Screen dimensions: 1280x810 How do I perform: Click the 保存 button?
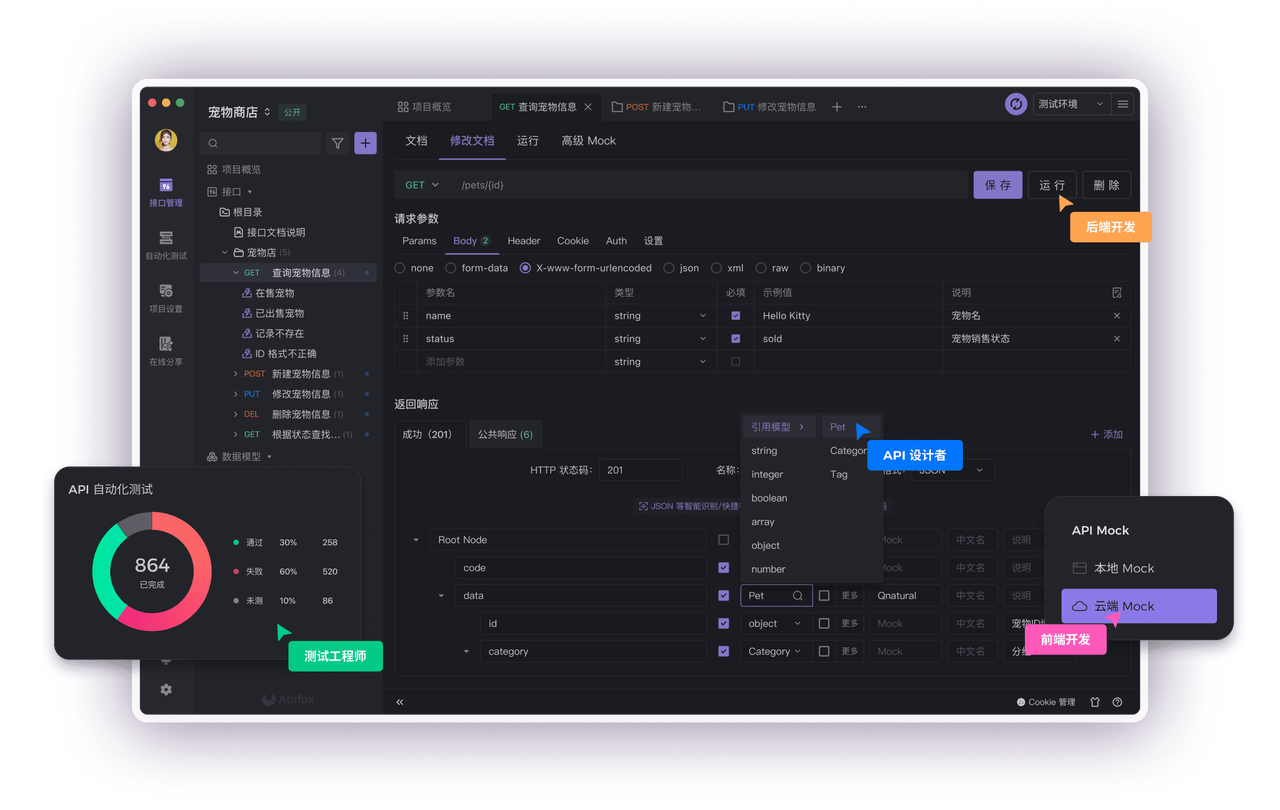coord(997,184)
